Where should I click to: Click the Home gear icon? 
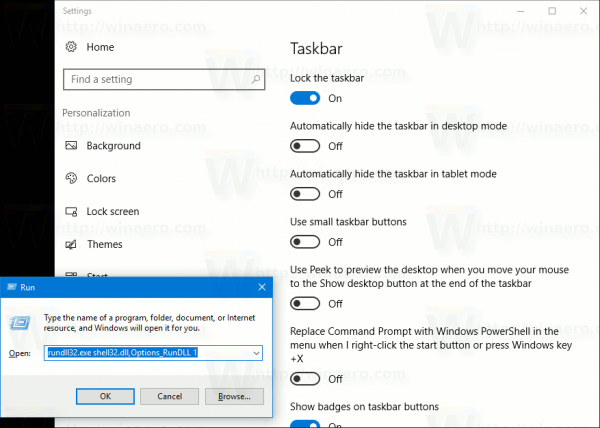pos(71,47)
